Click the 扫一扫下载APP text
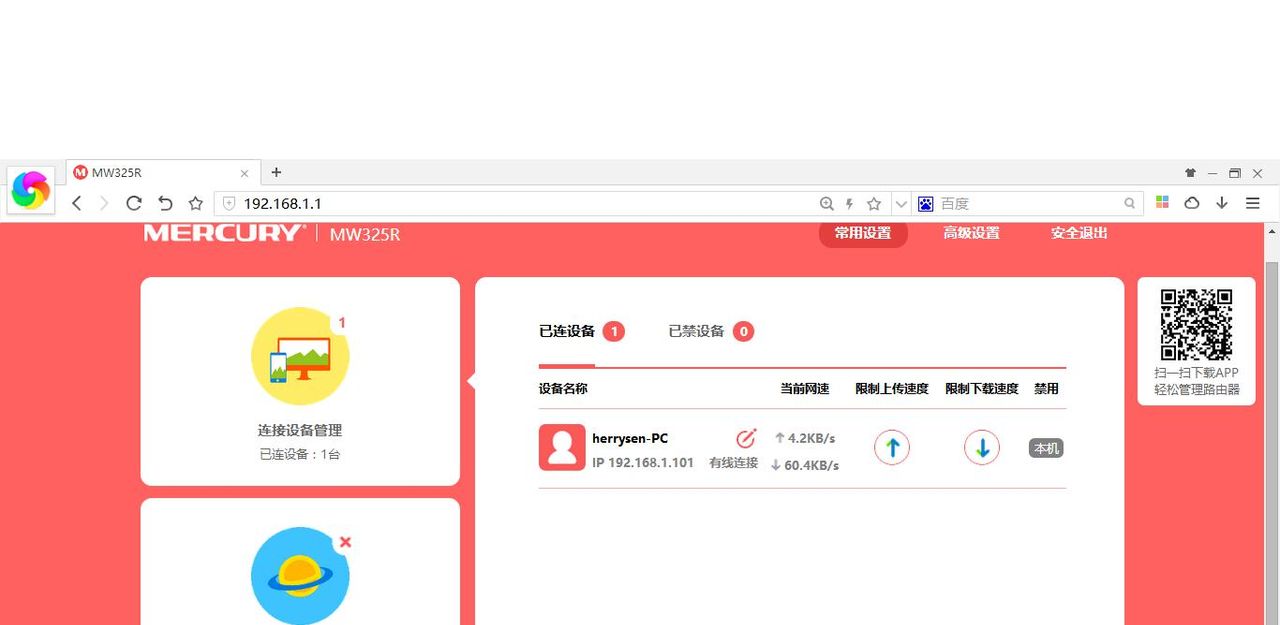This screenshot has height=625, width=1280. pyautogui.click(x=1196, y=373)
